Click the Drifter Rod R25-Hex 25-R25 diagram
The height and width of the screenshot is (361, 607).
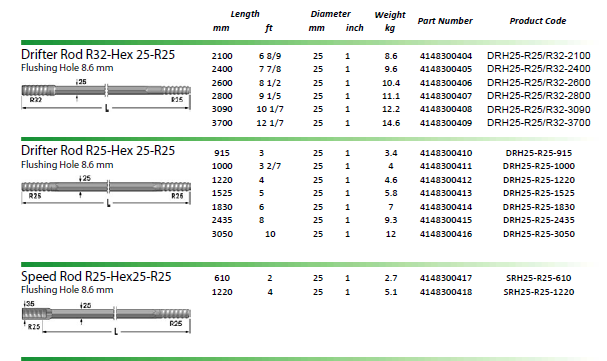(x=106, y=191)
